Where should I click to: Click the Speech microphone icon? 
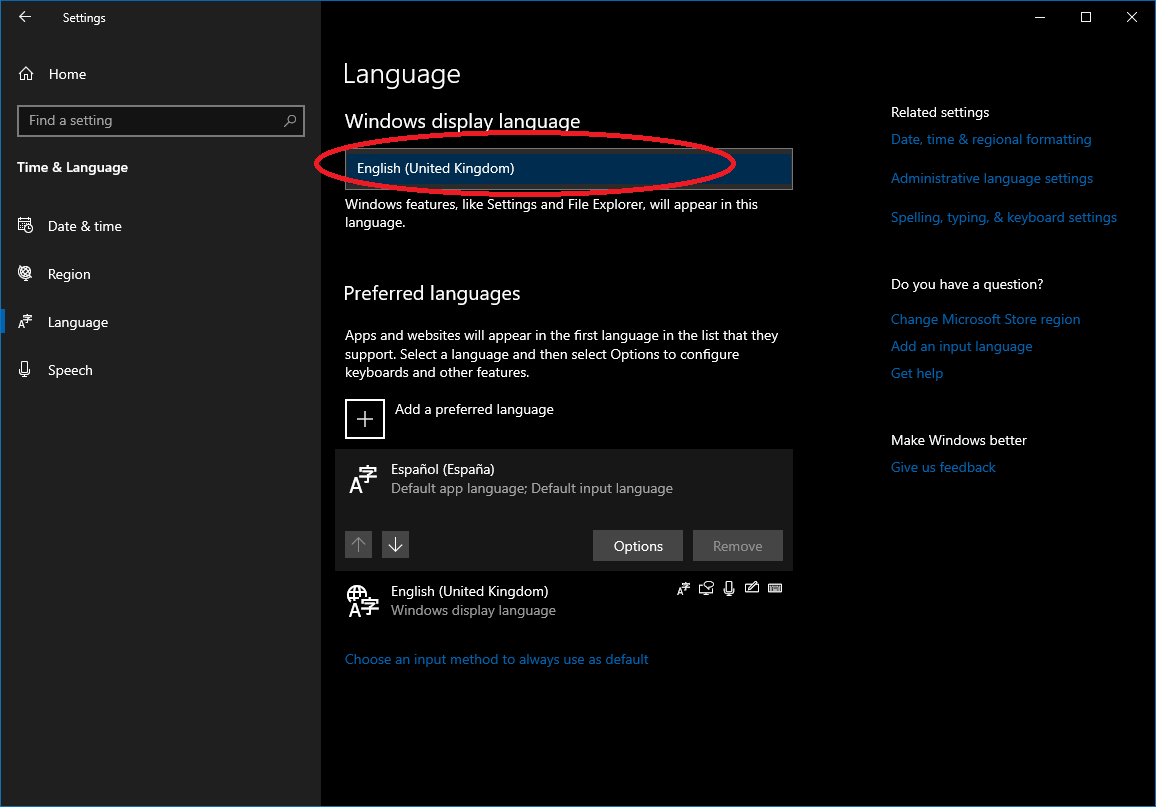[25, 369]
